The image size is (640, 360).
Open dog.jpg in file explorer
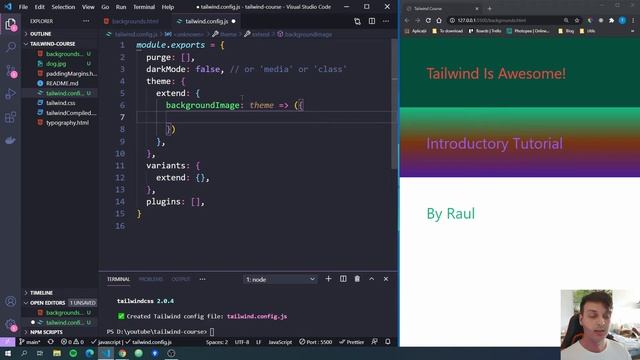pyautogui.click(x=56, y=64)
